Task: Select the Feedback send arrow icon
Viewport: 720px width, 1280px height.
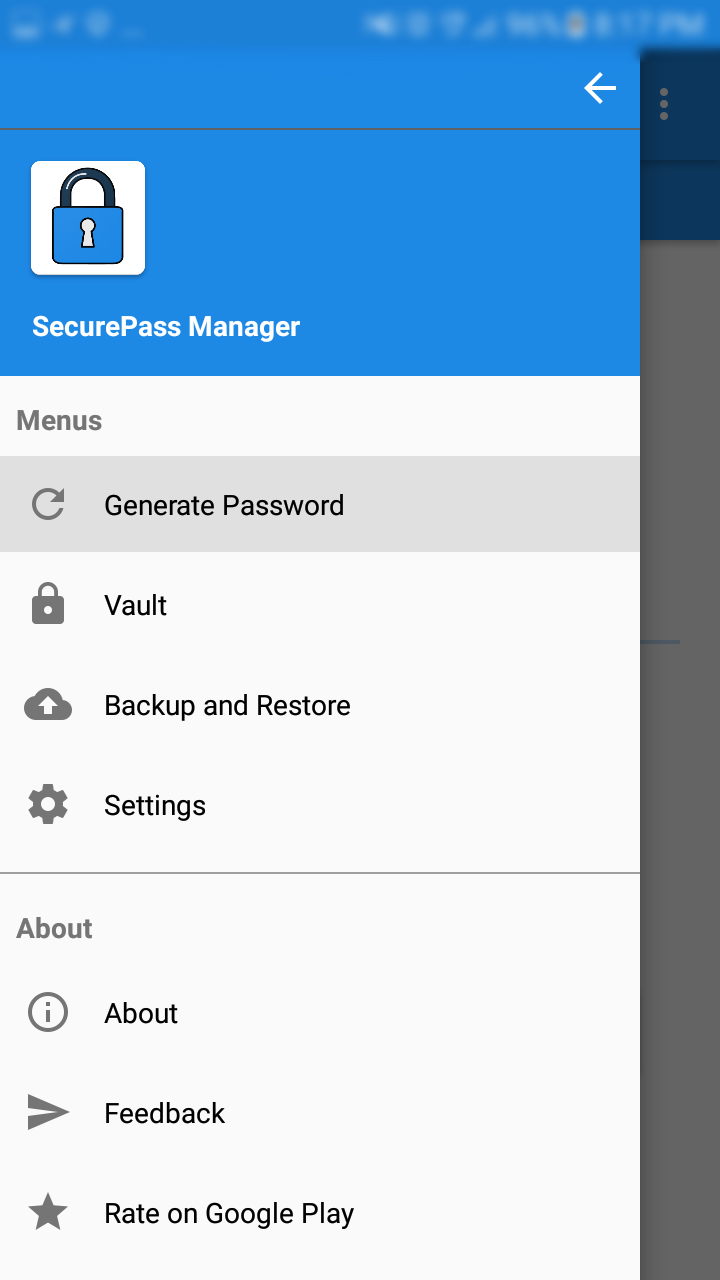Action: pyautogui.click(x=48, y=1113)
